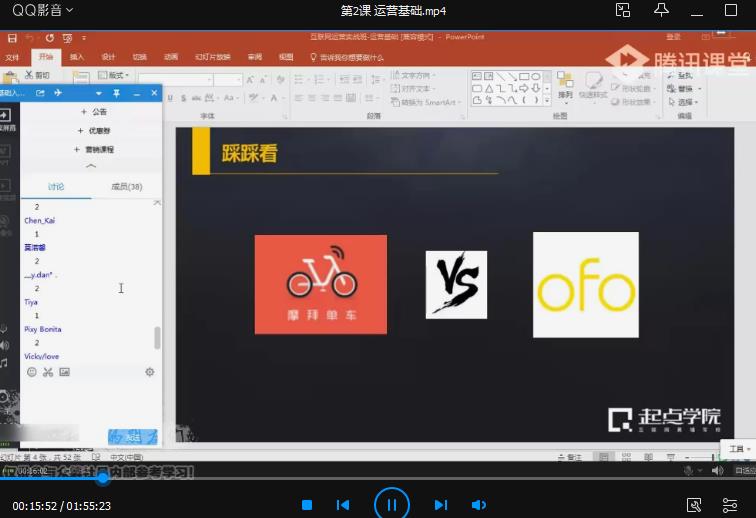
Task: Click the airplane icon in chat header
Action: 58,93
